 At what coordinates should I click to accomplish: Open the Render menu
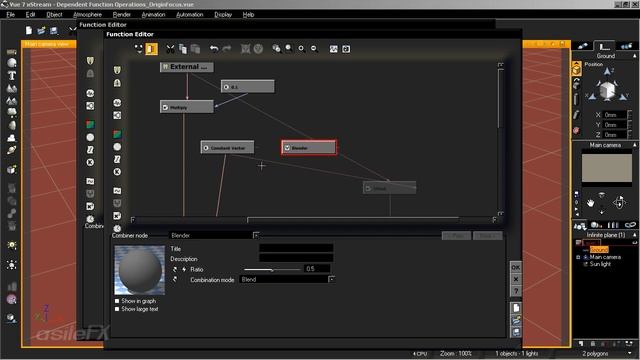click(122, 14)
